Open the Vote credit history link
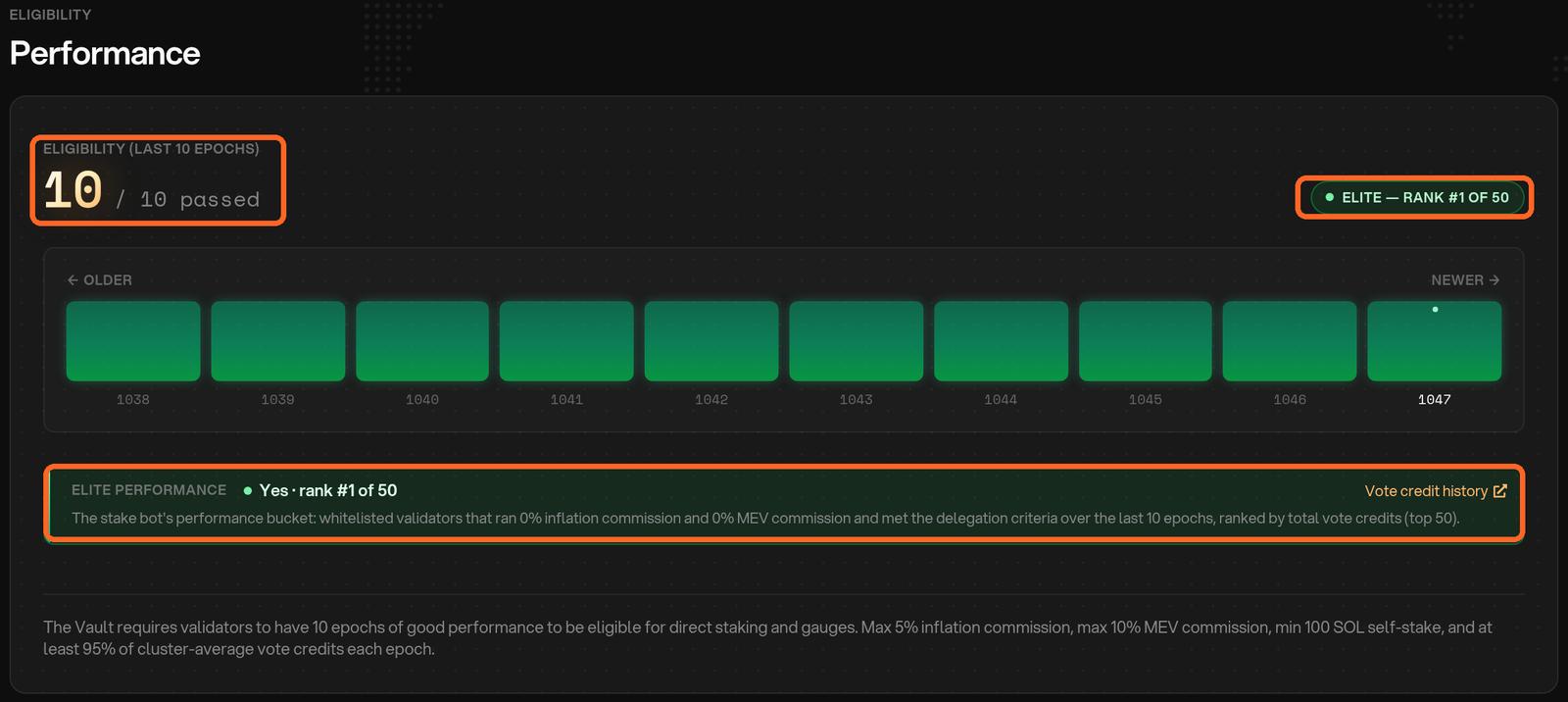The width and height of the screenshot is (1568, 702). pos(1435,491)
